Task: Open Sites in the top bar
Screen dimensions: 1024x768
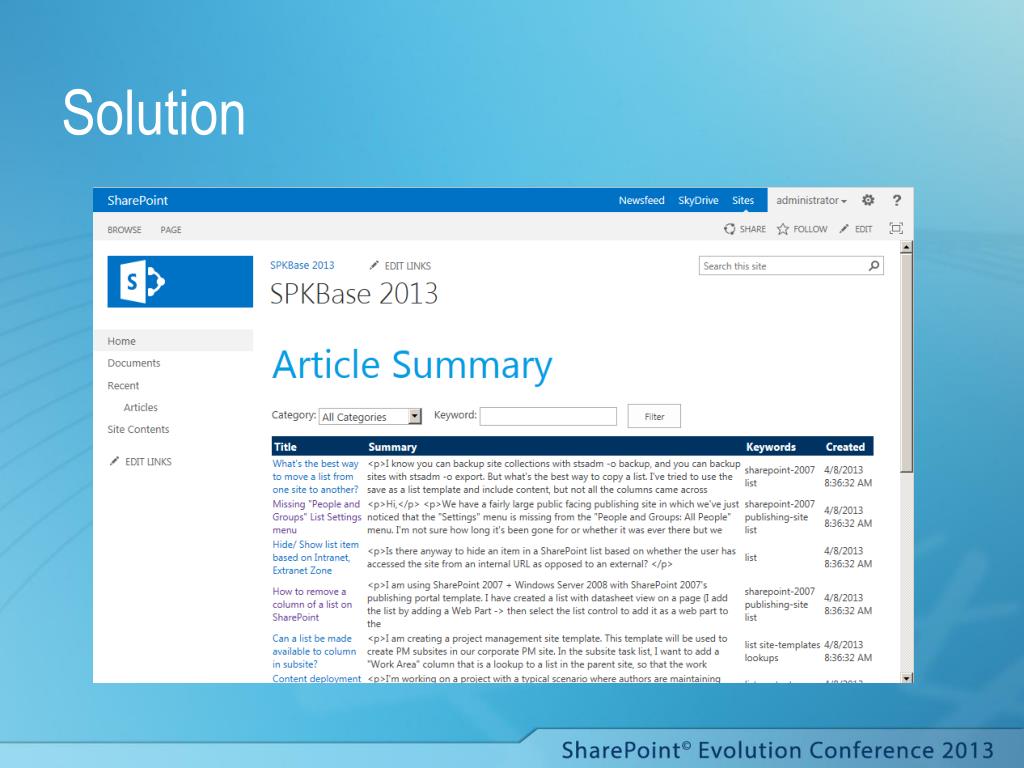Action: (x=743, y=200)
